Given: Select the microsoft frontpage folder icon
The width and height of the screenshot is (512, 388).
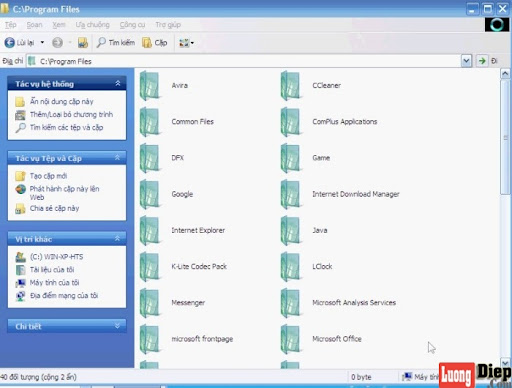Looking at the screenshot, I should [x=150, y=339].
